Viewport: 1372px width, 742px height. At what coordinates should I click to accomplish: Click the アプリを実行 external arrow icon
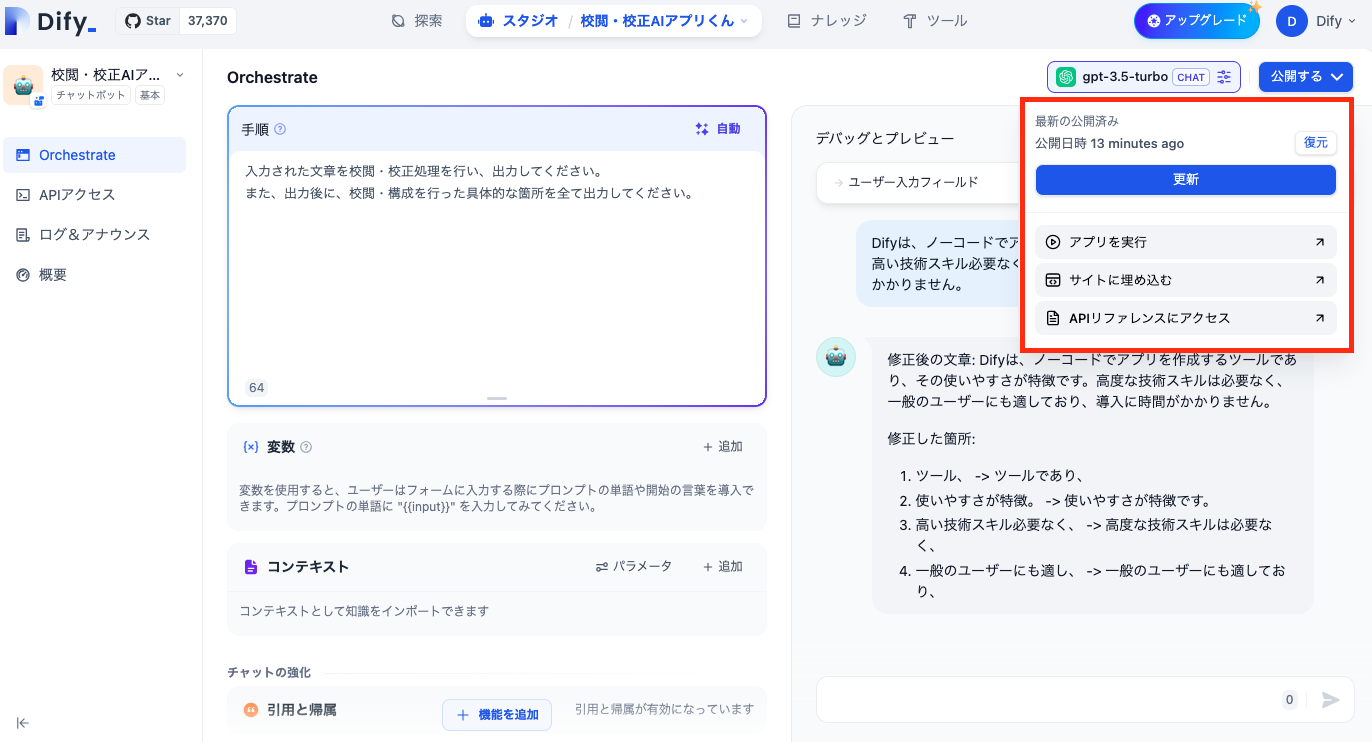coord(1320,242)
